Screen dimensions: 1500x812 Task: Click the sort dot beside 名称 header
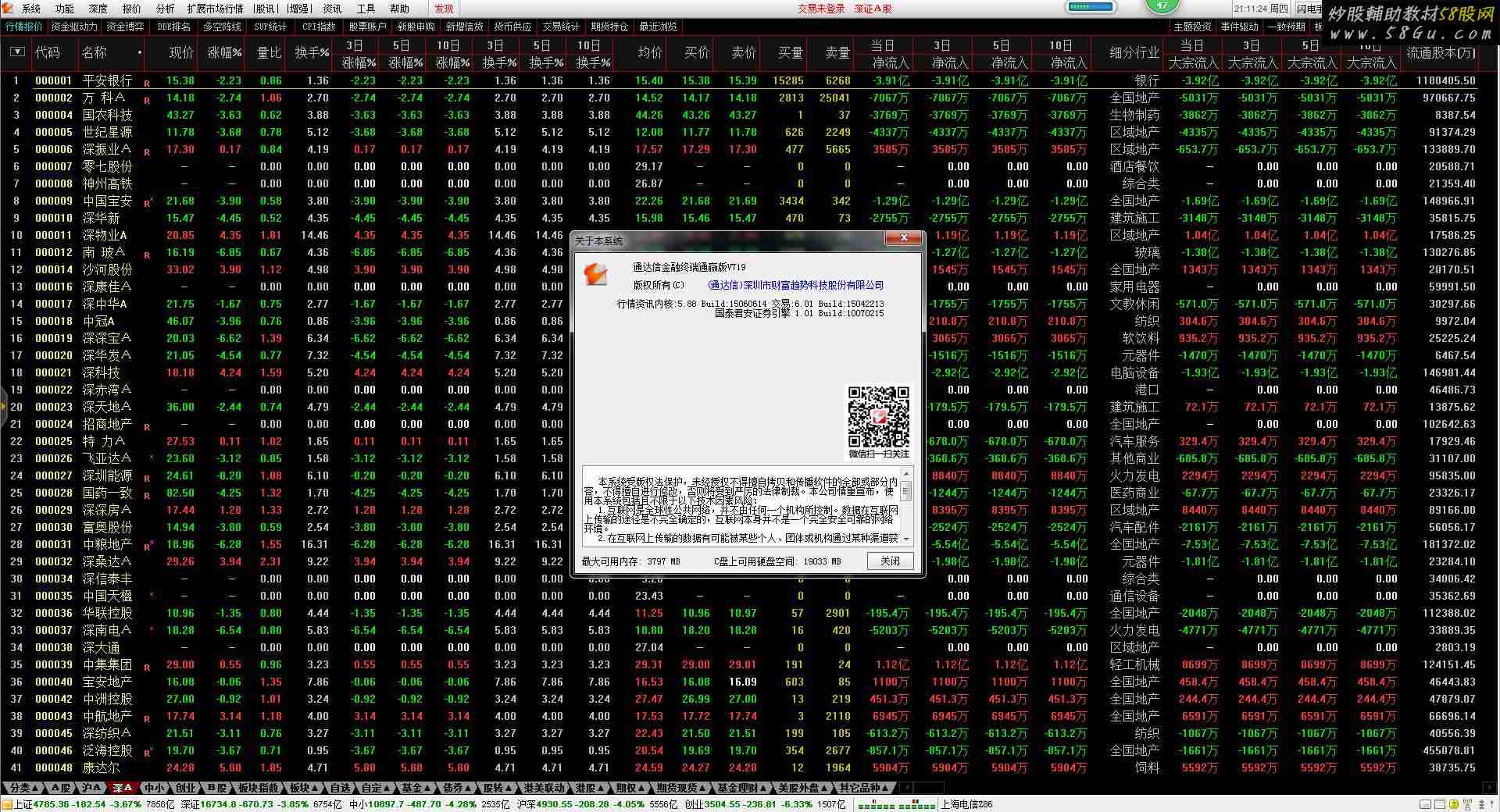point(140,53)
